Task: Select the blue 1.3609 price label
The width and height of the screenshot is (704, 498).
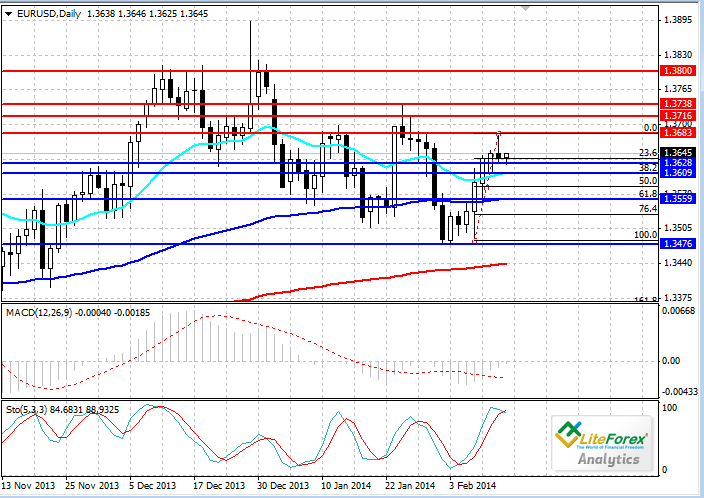Action: (x=678, y=173)
